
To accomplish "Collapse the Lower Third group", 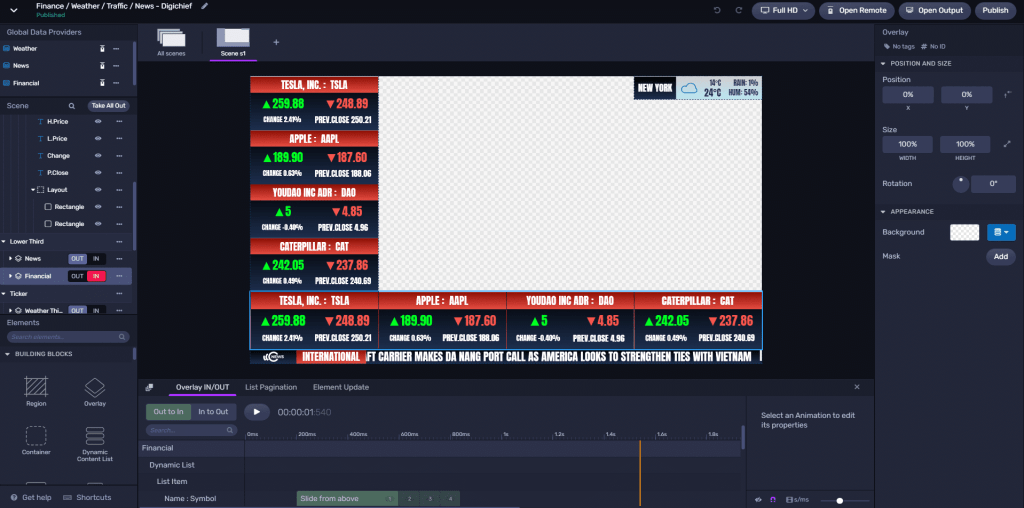I will 5,241.
